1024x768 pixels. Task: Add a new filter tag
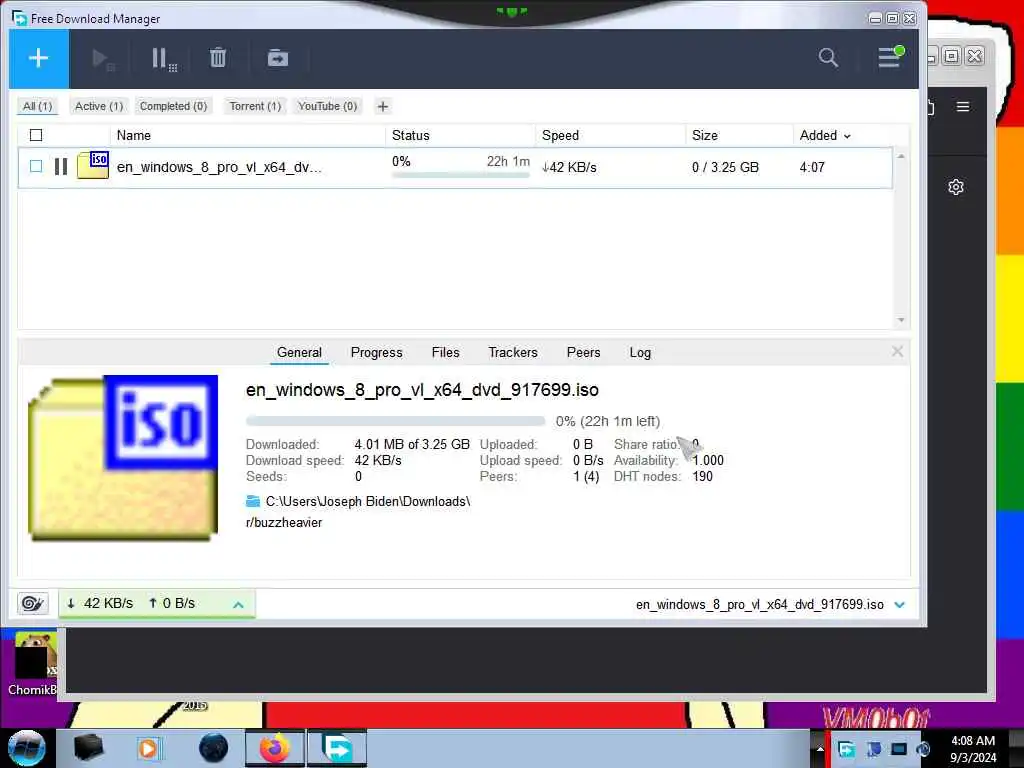tap(383, 106)
